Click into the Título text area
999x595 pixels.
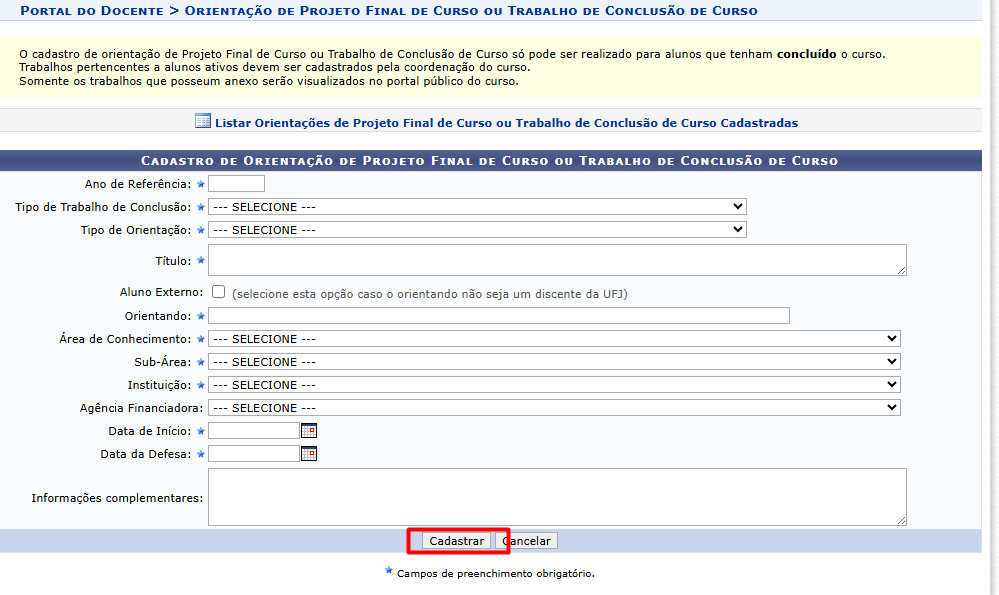557,260
